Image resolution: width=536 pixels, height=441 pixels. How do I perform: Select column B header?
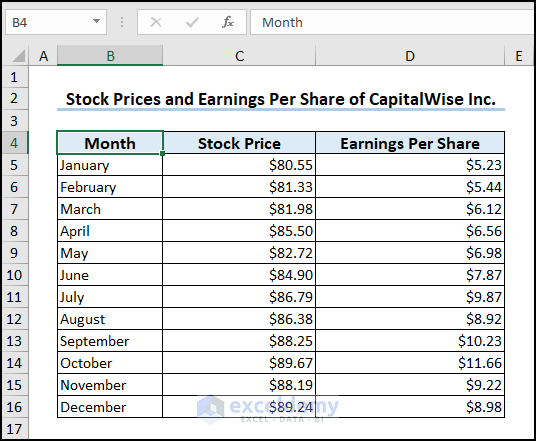pyautogui.click(x=110, y=56)
